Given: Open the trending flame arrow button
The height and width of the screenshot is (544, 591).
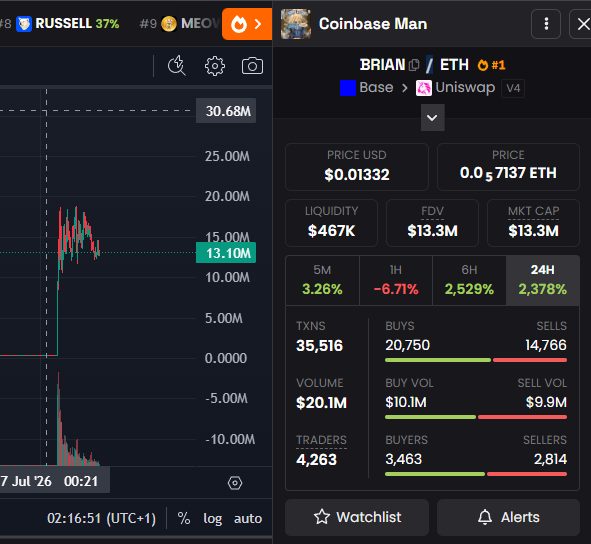Looking at the screenshot, I should [x=247, y=24].
